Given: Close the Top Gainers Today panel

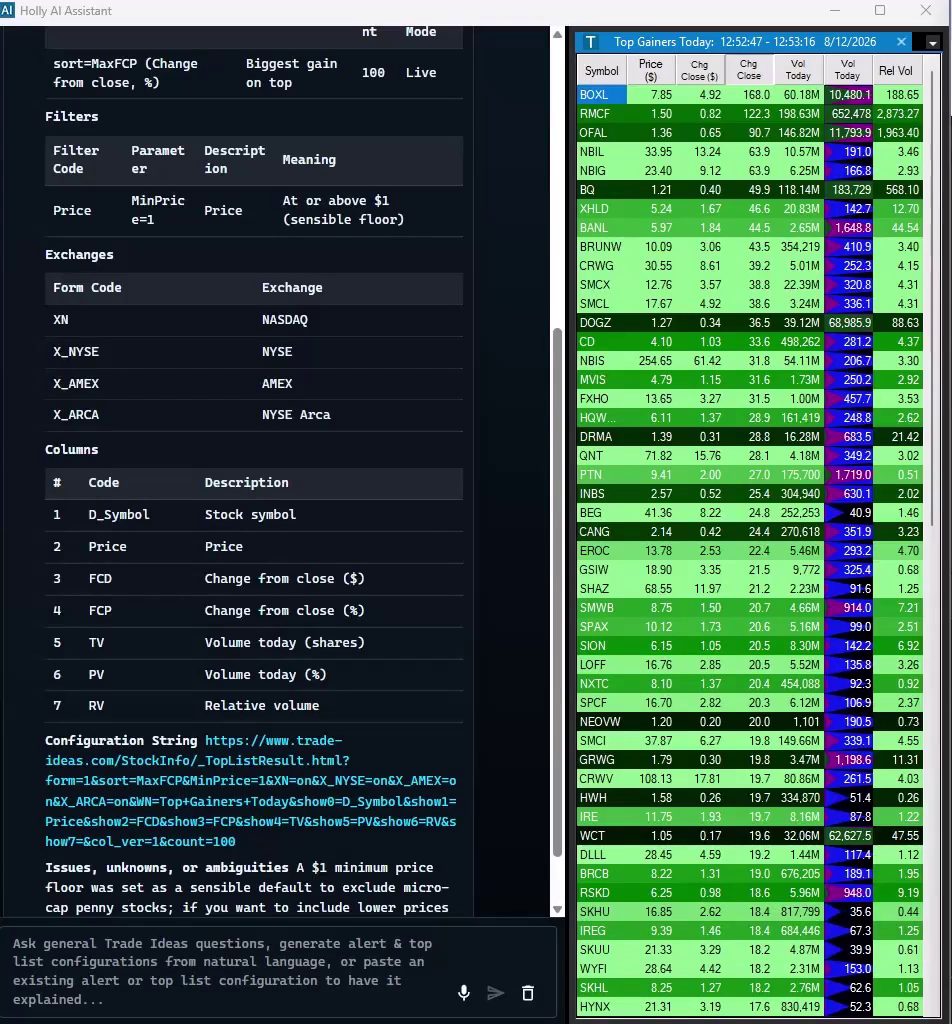Looking at the screenshot, I should tap(901, 42).
